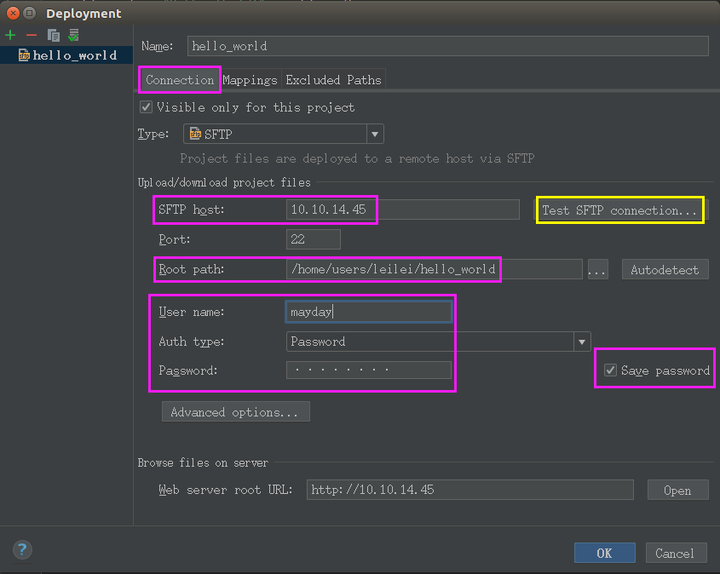Click the Open button beside web server URL
Viewport: 720px width, 574px height.
[x=677, y=490]
